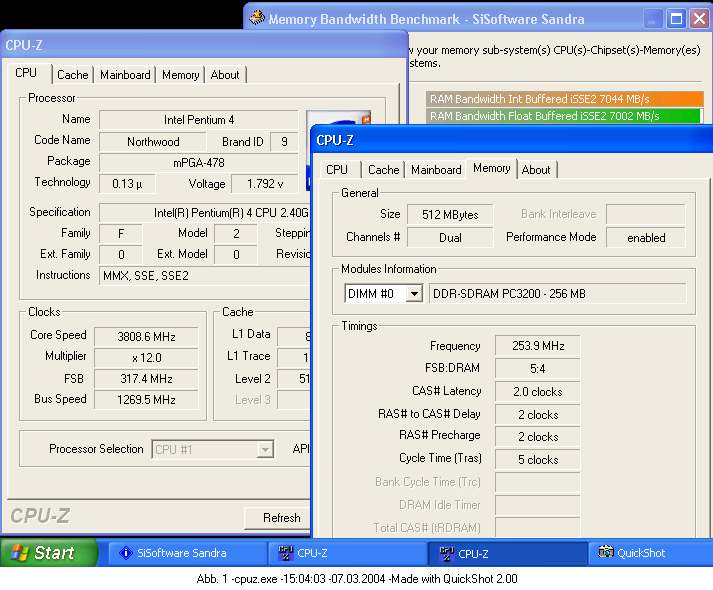Click the Specification Intel(R) Pentium(R) 4 field
The width and height of the screenshot is (713, 590).
pos(205,213)
